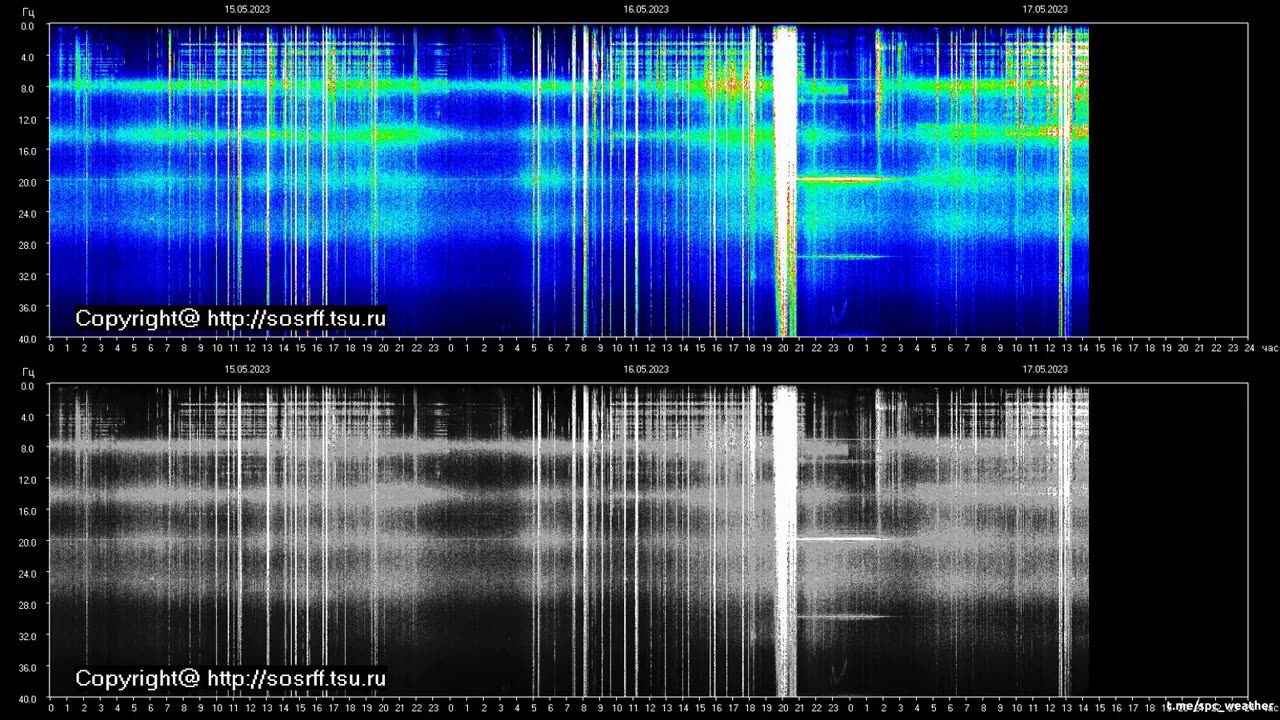
Task: Click the 16.05.2023 date above the grayscale spectrogram
Action: coord(646,369)
